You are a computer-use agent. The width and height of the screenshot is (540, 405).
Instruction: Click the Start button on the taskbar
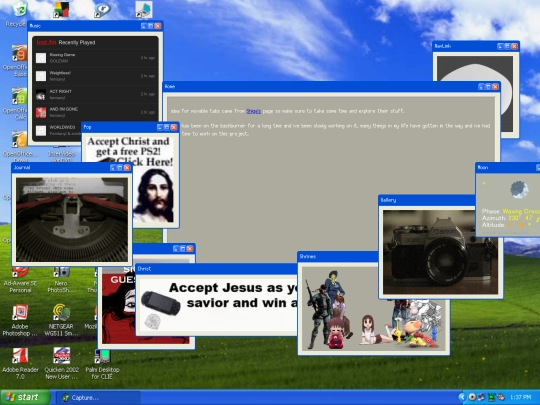(25, 397)
